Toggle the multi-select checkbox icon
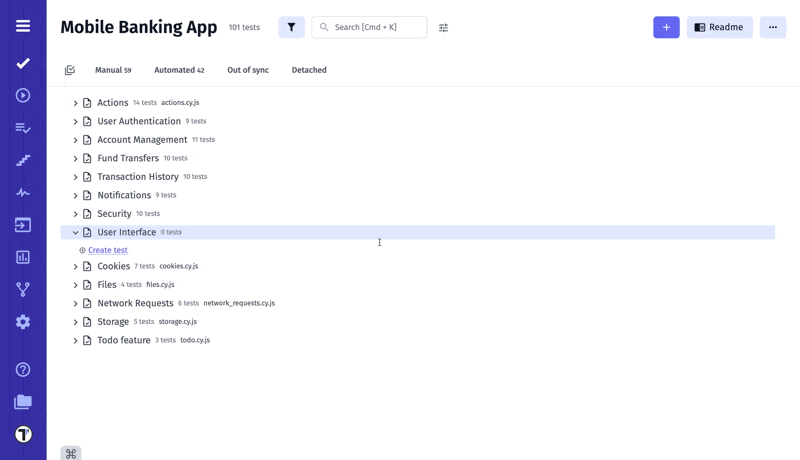The width and height of the screenshot is (800, 460). [70, 70]
